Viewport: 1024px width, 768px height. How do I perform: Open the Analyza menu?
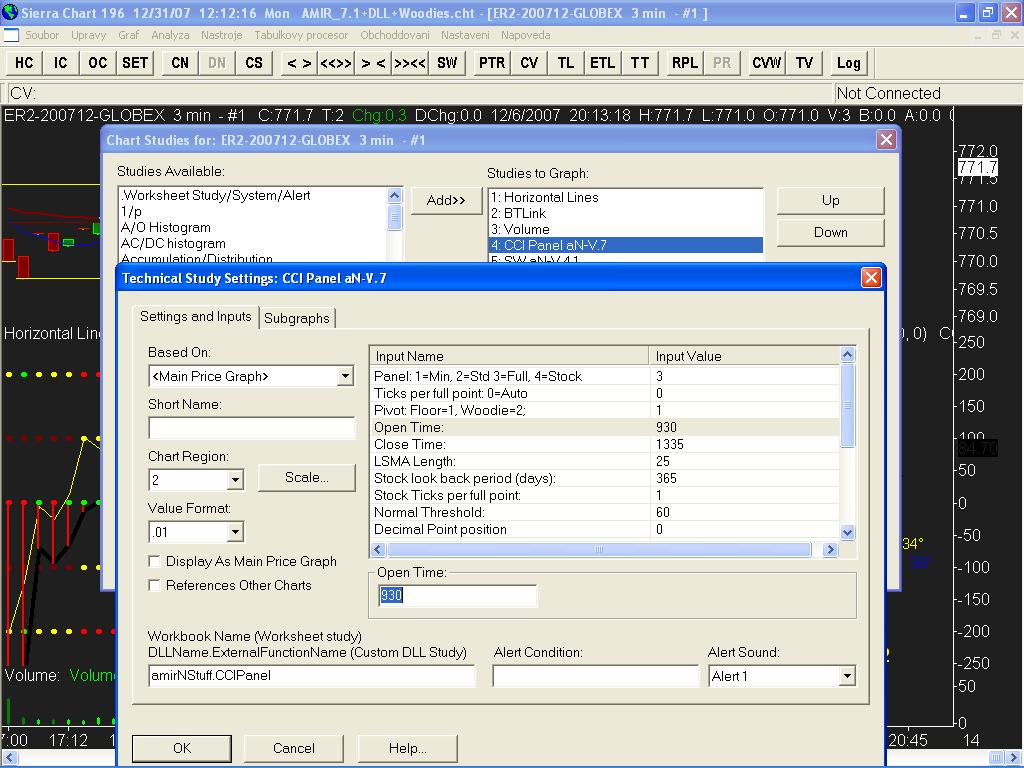[170, 35]
